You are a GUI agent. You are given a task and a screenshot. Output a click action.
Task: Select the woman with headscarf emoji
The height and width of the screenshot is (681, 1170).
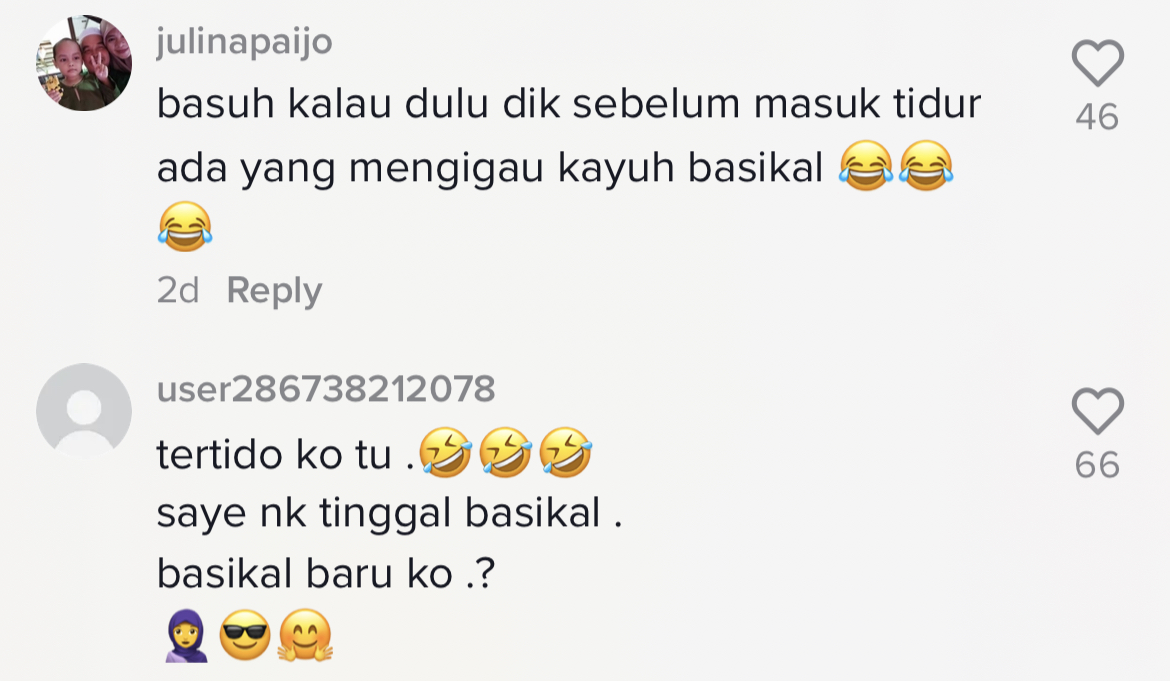(x=186, y=636)
